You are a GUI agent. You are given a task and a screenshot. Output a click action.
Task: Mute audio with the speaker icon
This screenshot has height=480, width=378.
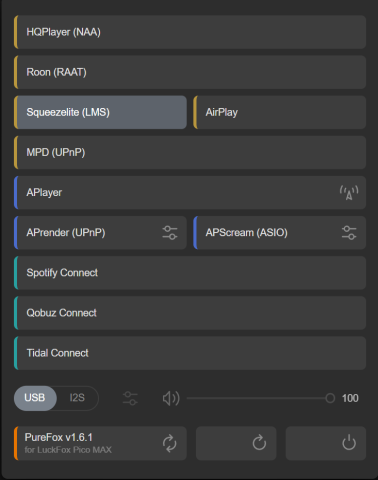point(171,398)
